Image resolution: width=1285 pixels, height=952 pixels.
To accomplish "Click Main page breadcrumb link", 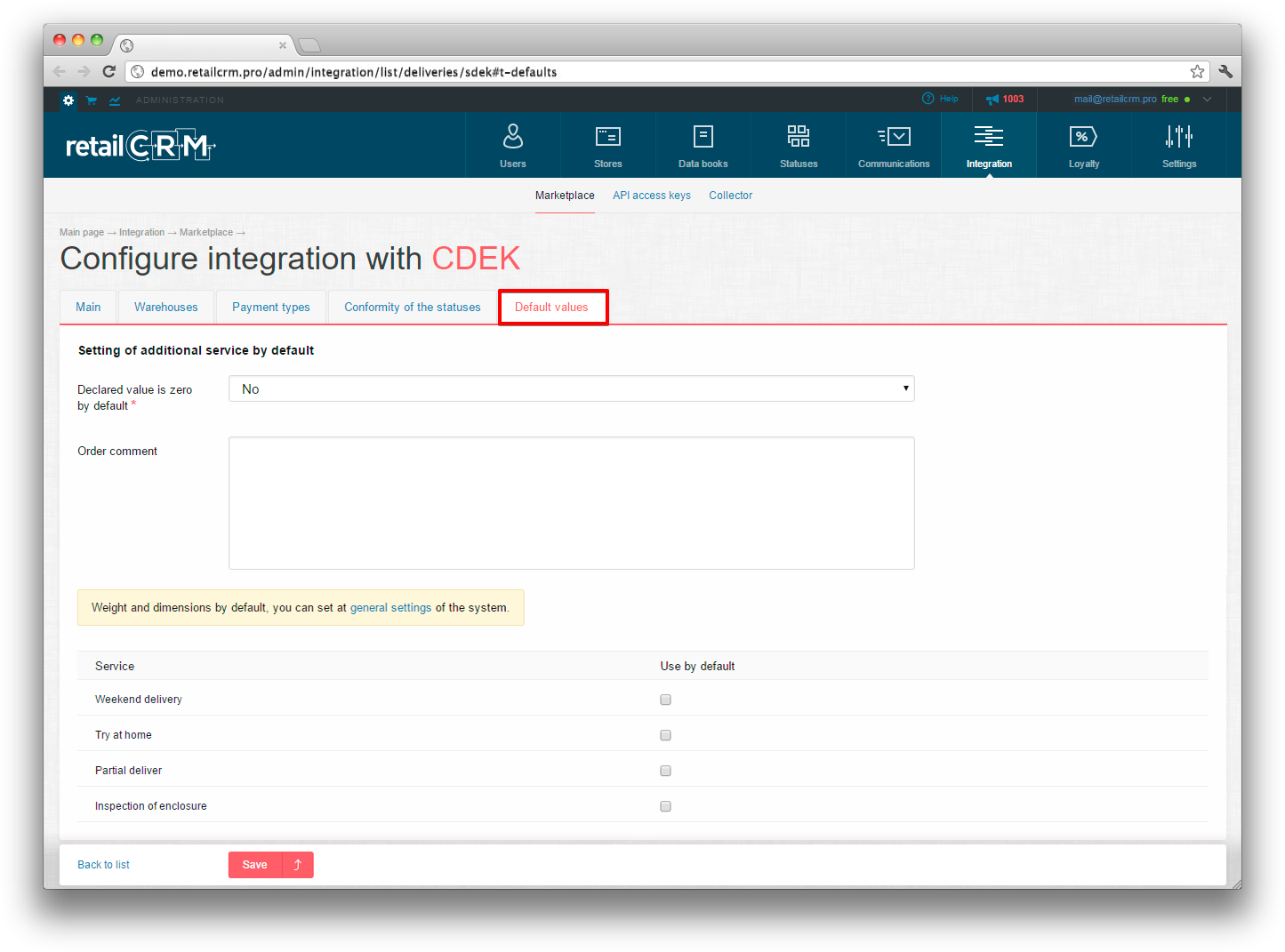I will pyautogui.click(x=82, y=233).
